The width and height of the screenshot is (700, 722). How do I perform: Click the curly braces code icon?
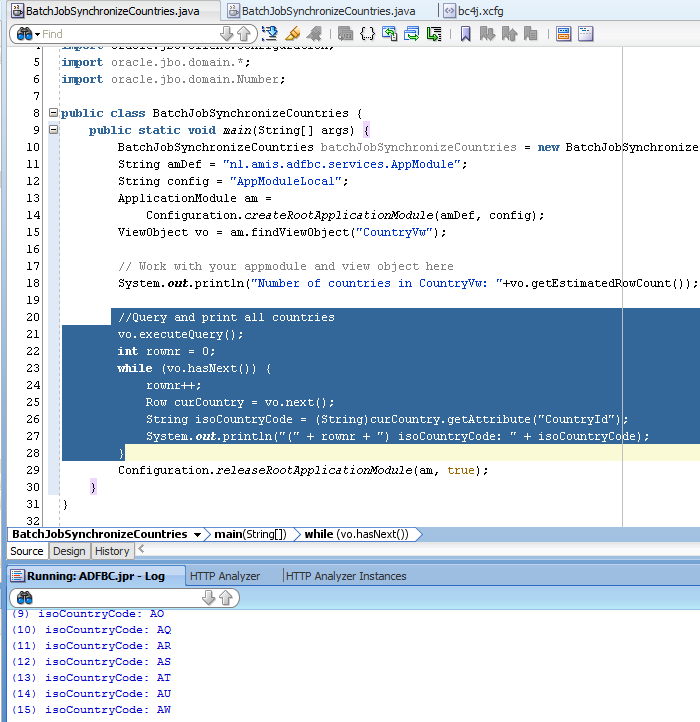[367, 34]
